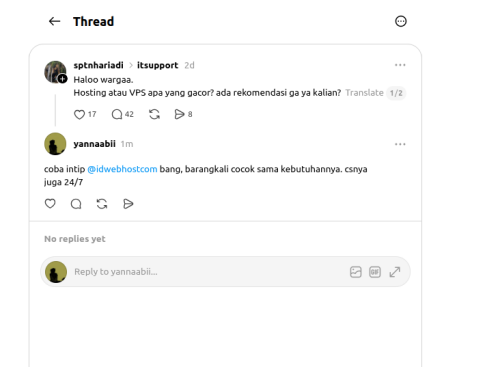Open more options for yannaabii's reply

[400, 144]
